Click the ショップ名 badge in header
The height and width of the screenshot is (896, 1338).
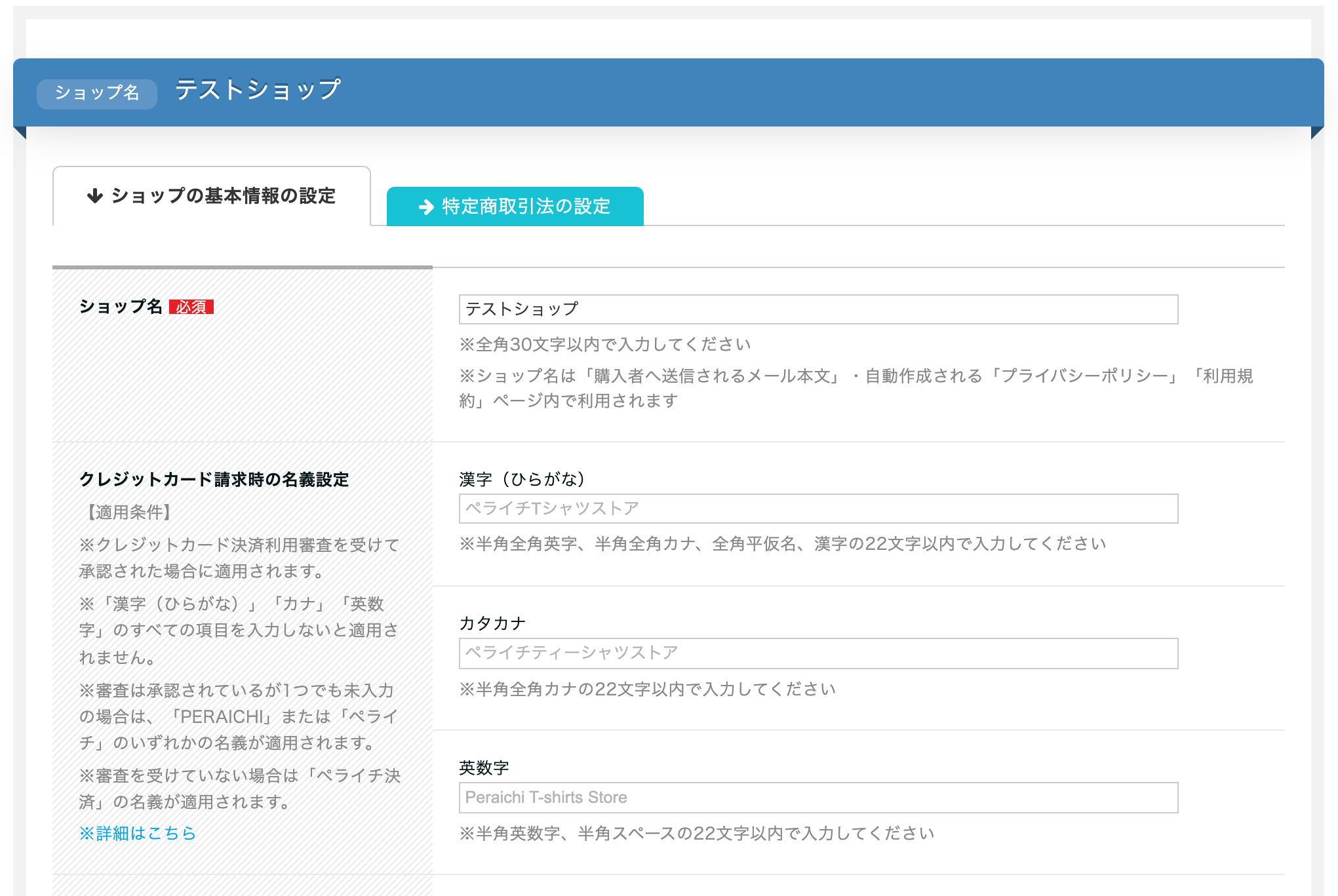tap(97, 93)
